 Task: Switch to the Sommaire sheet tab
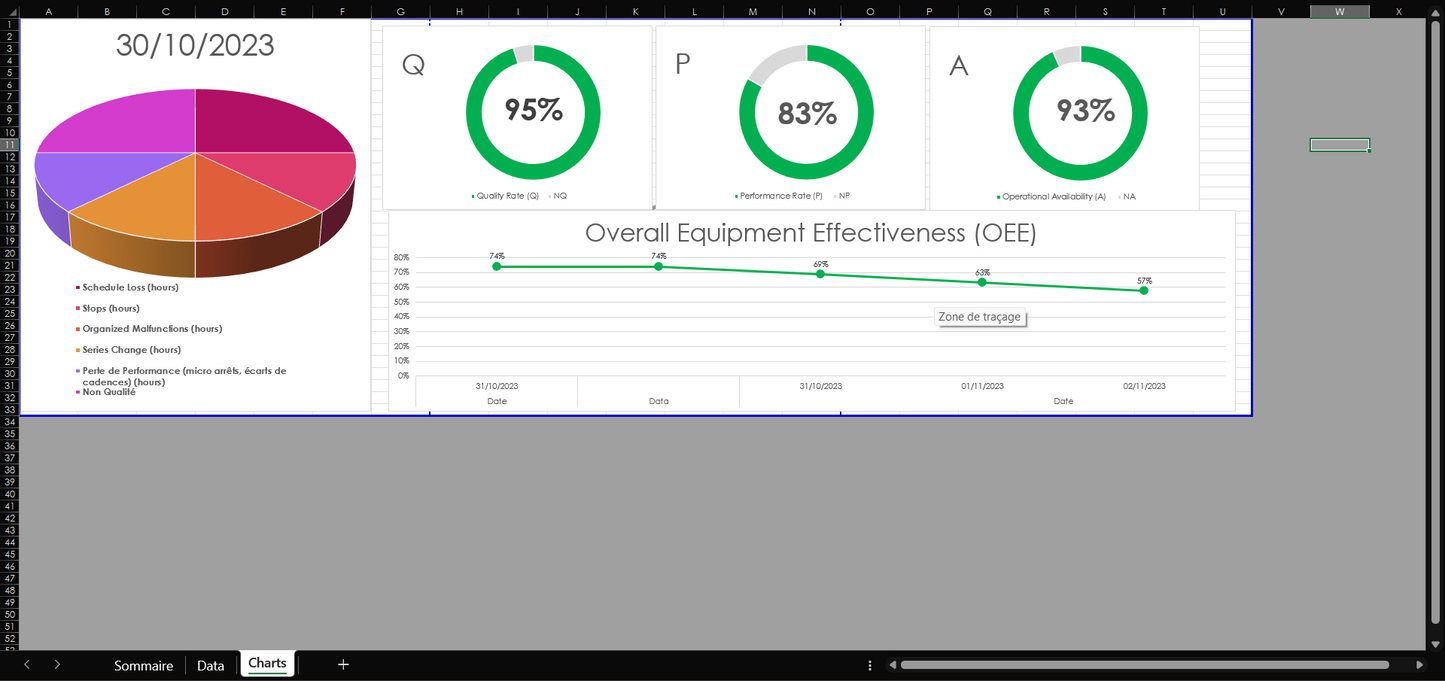point(143,665)
